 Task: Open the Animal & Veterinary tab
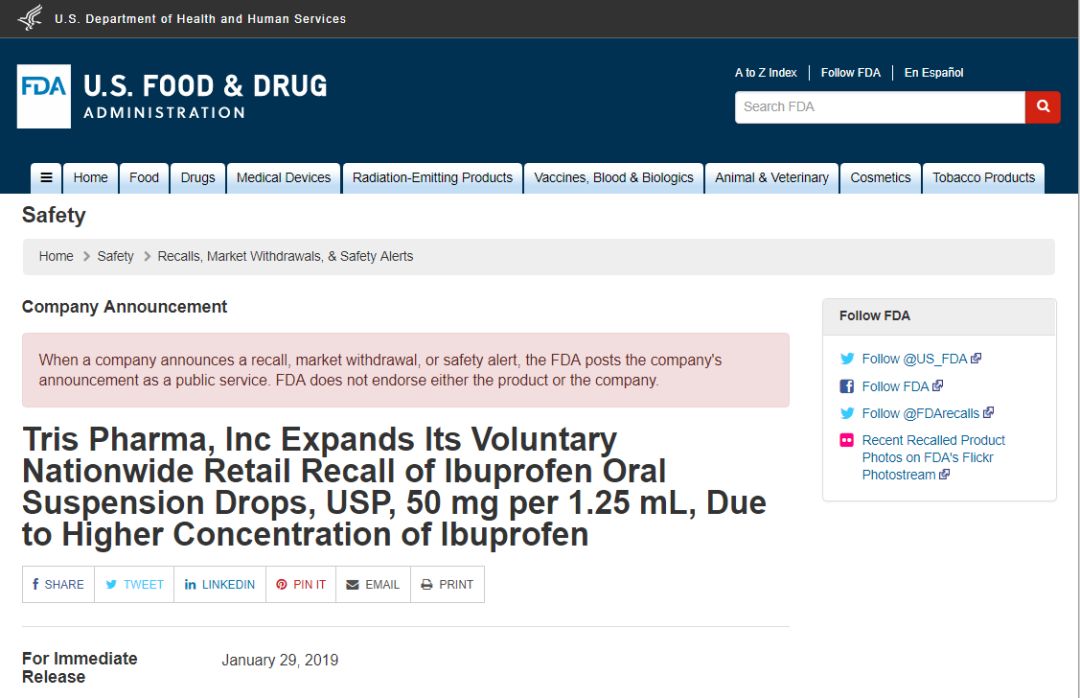pyautogui.click(x=771, y=178)
